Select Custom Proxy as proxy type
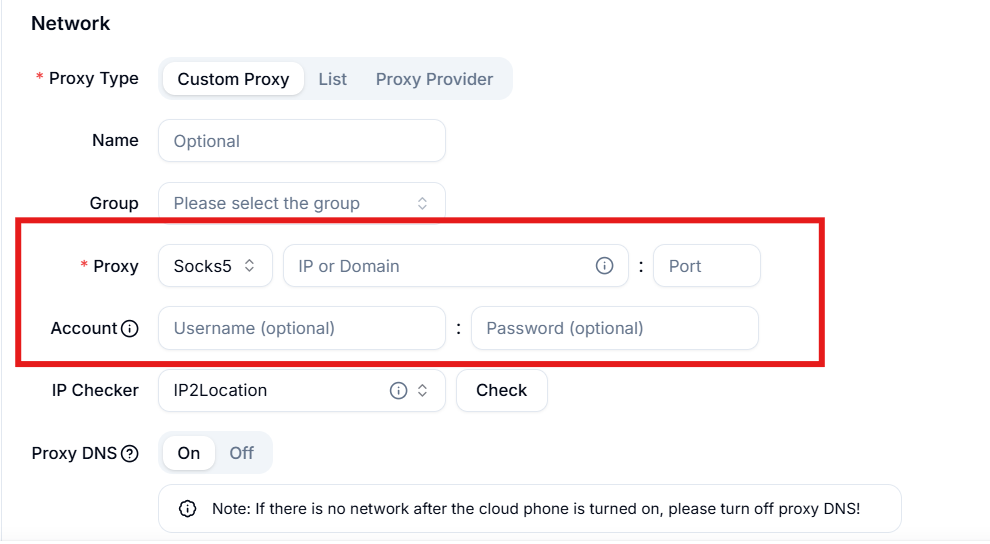990x544 pixels. tap(233, 79)
